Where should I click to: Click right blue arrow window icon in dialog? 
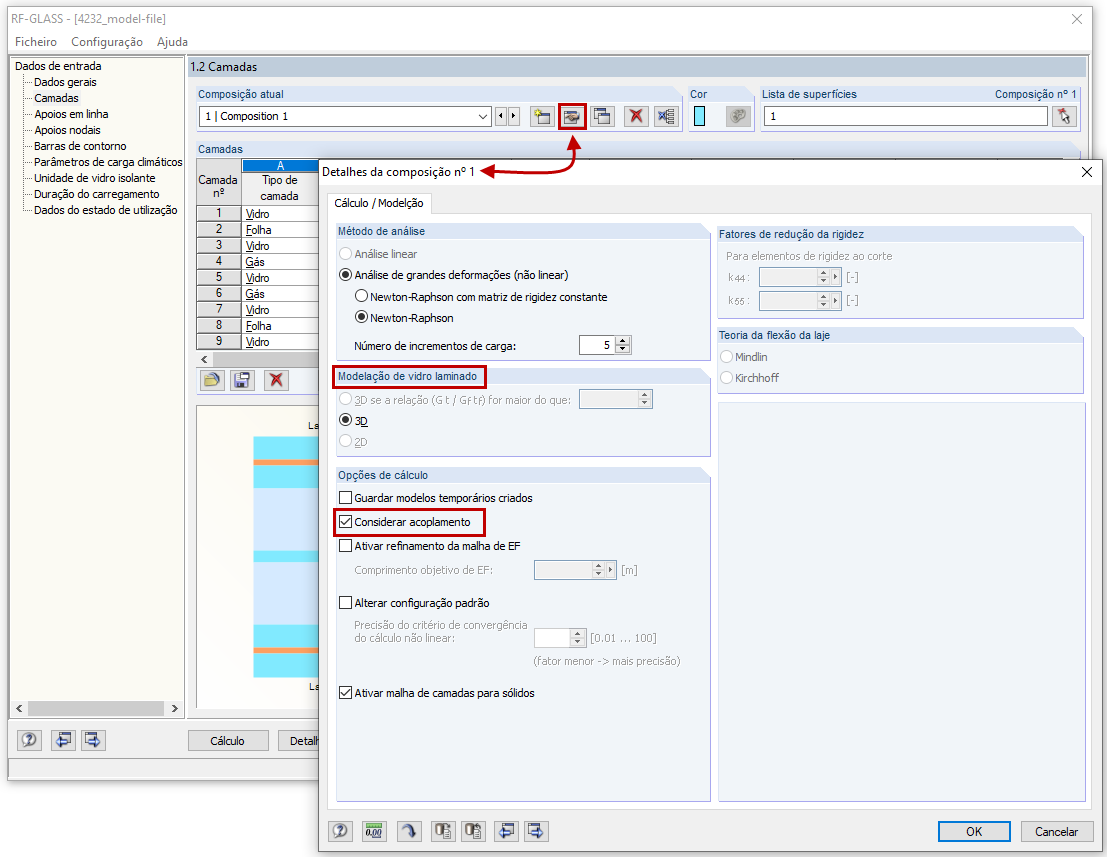point(537,831)
